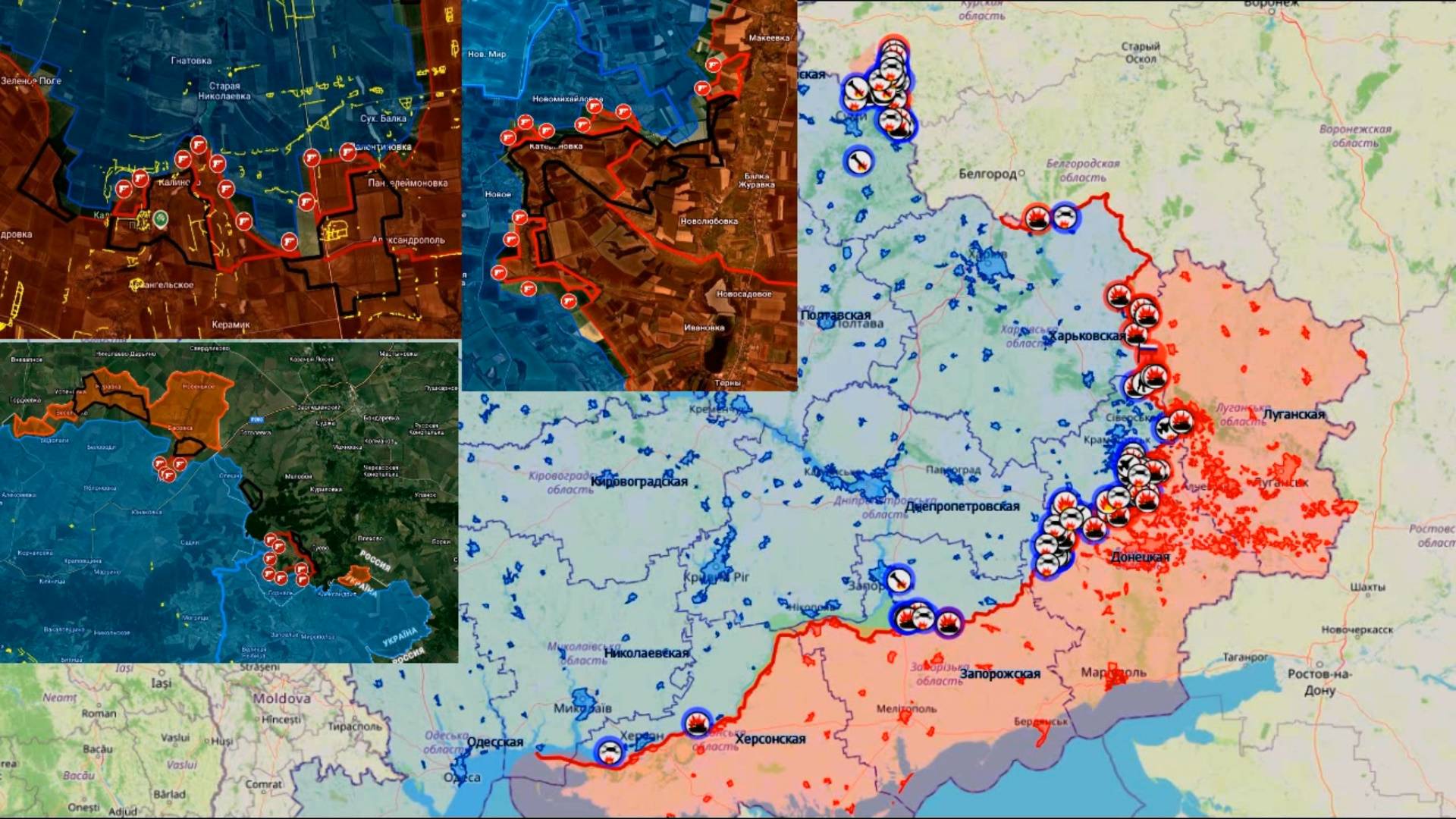This screenshot has height=819, width=1456.
Task: Open the Новомихайловка inset map thumbnail
Action: [x=629, y=195]
